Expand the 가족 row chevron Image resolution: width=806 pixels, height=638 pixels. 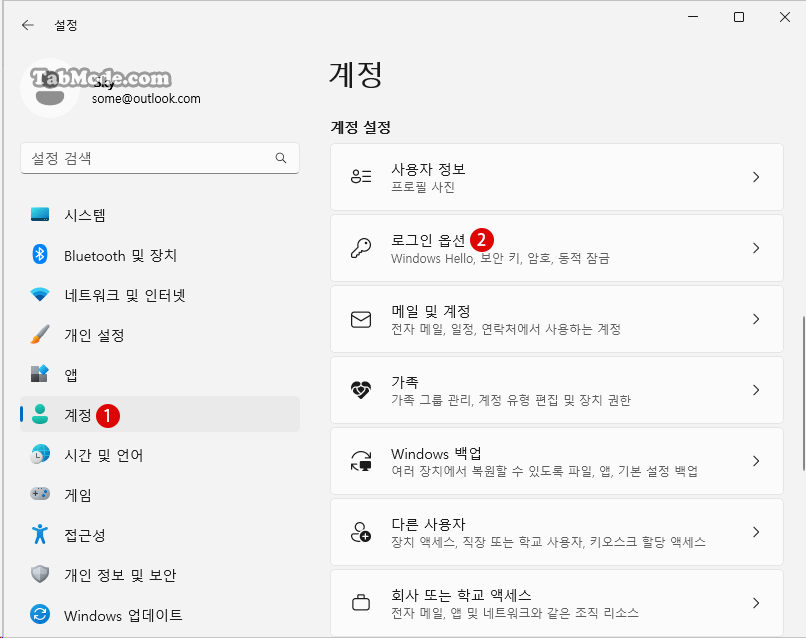click(x=756, y=390)
